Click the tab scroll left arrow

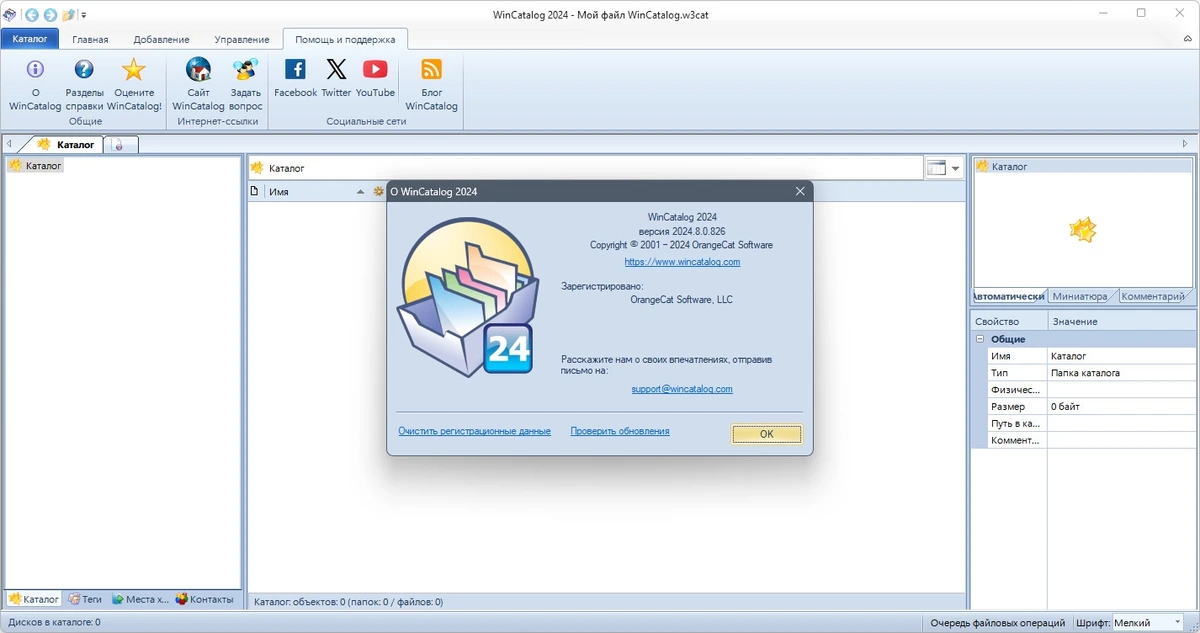pos(9,145)
